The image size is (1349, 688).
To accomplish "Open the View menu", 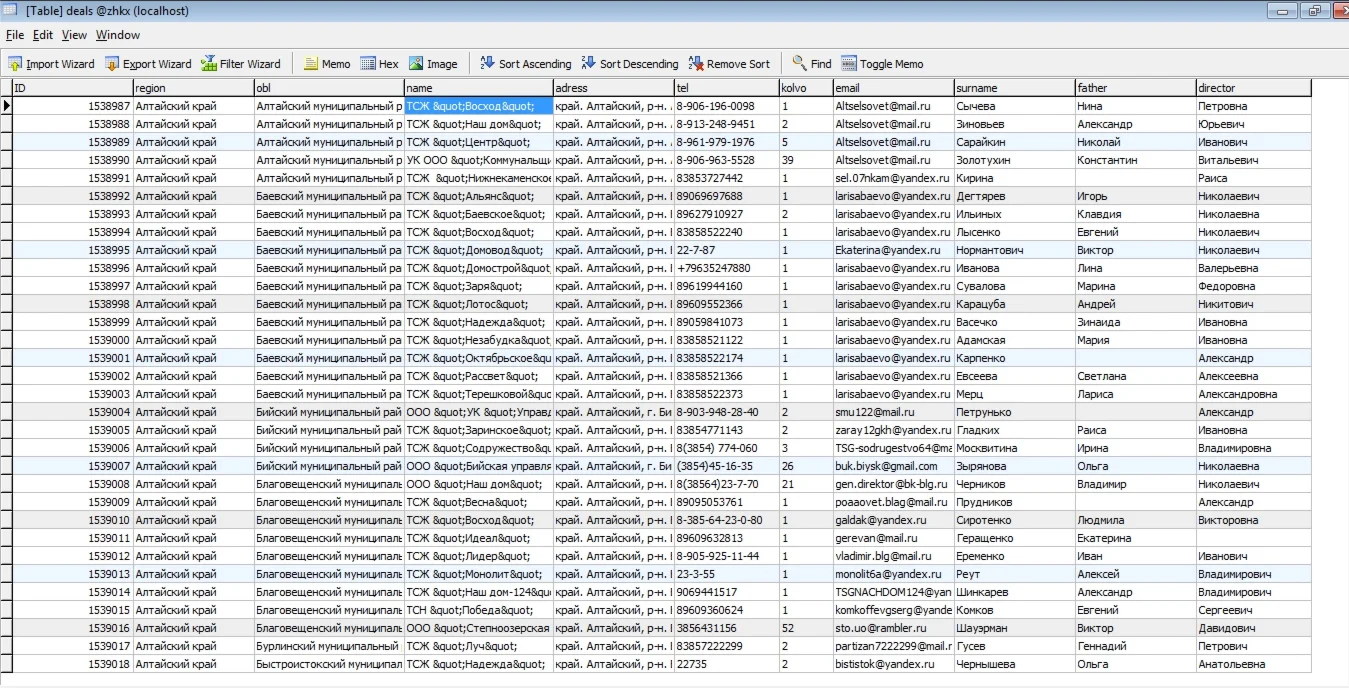I will pyautogui.click(x=74, y=34).
